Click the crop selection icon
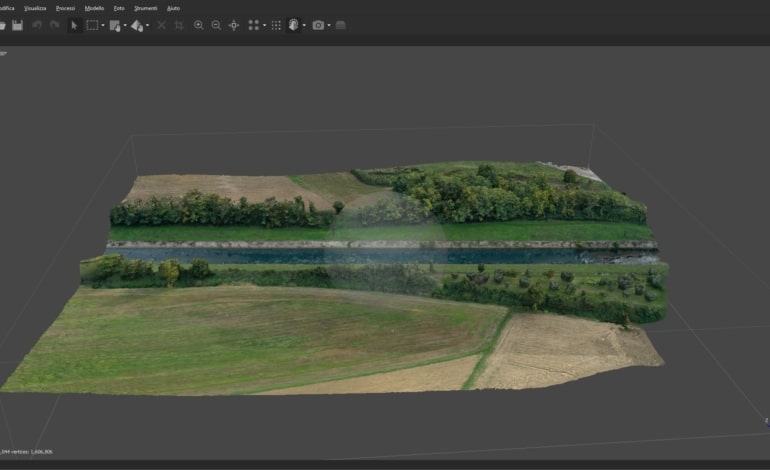This screenshot has height=470, width=770. (x=179, y=26)
